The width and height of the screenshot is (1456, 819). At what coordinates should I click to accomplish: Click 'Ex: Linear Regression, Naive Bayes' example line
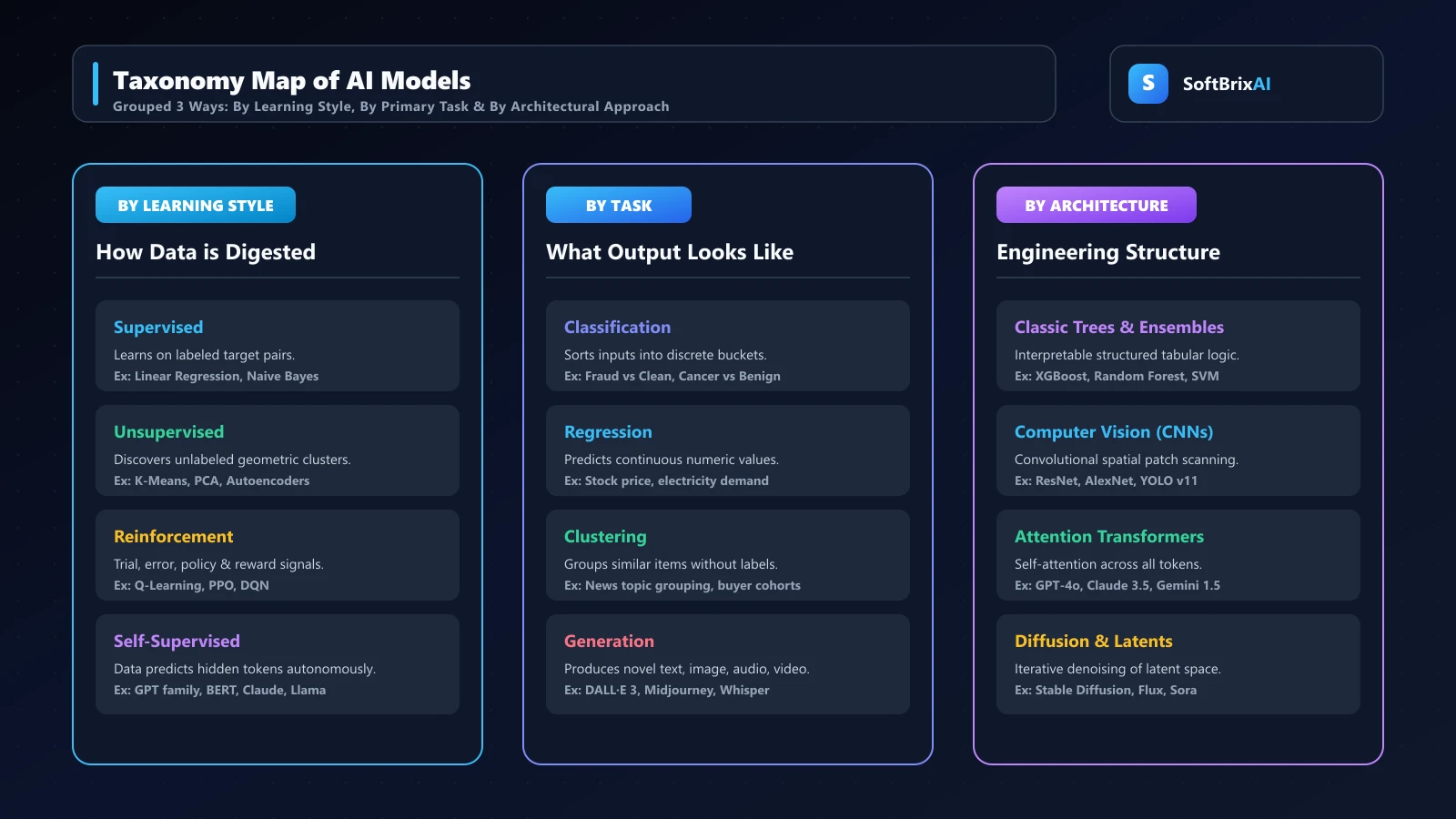(216, 377)
